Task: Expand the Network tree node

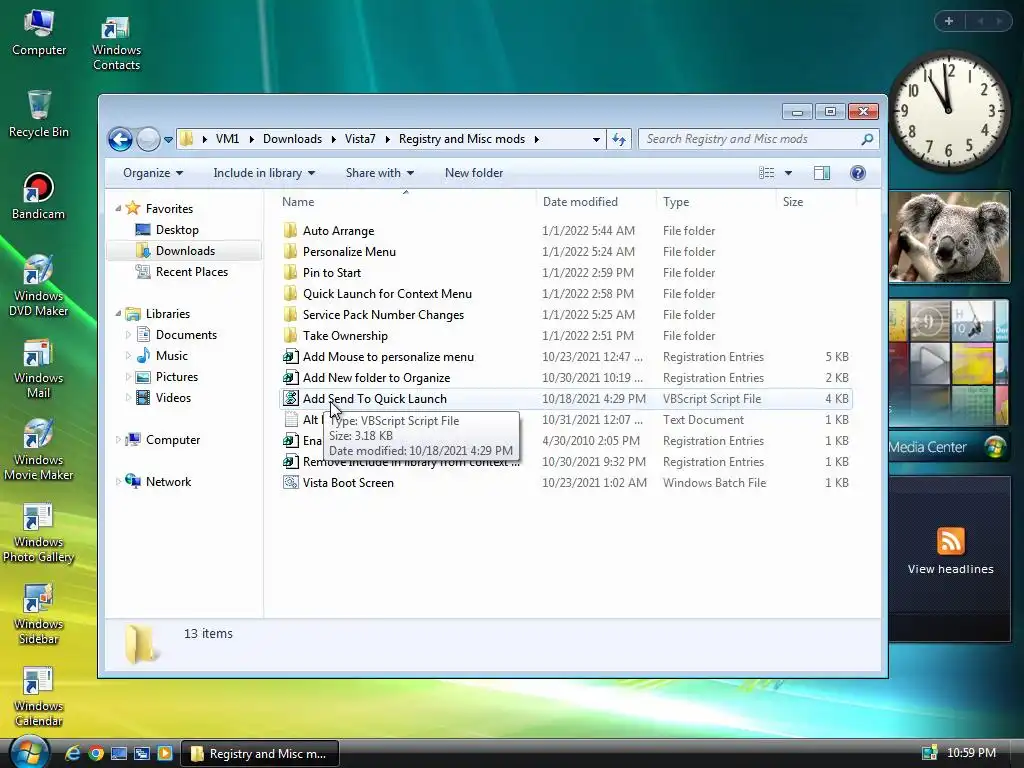Action: (118, 482)
